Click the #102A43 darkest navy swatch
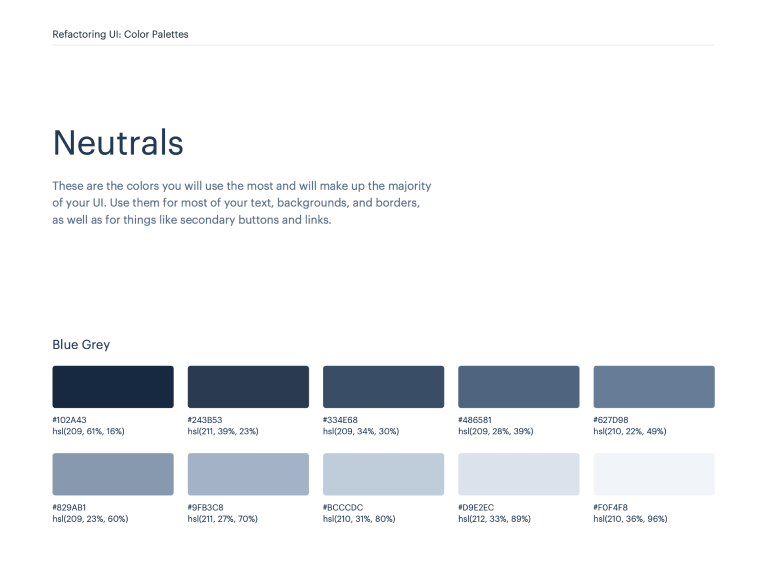Viewport: 768px width, 576px height. (113, 387)
